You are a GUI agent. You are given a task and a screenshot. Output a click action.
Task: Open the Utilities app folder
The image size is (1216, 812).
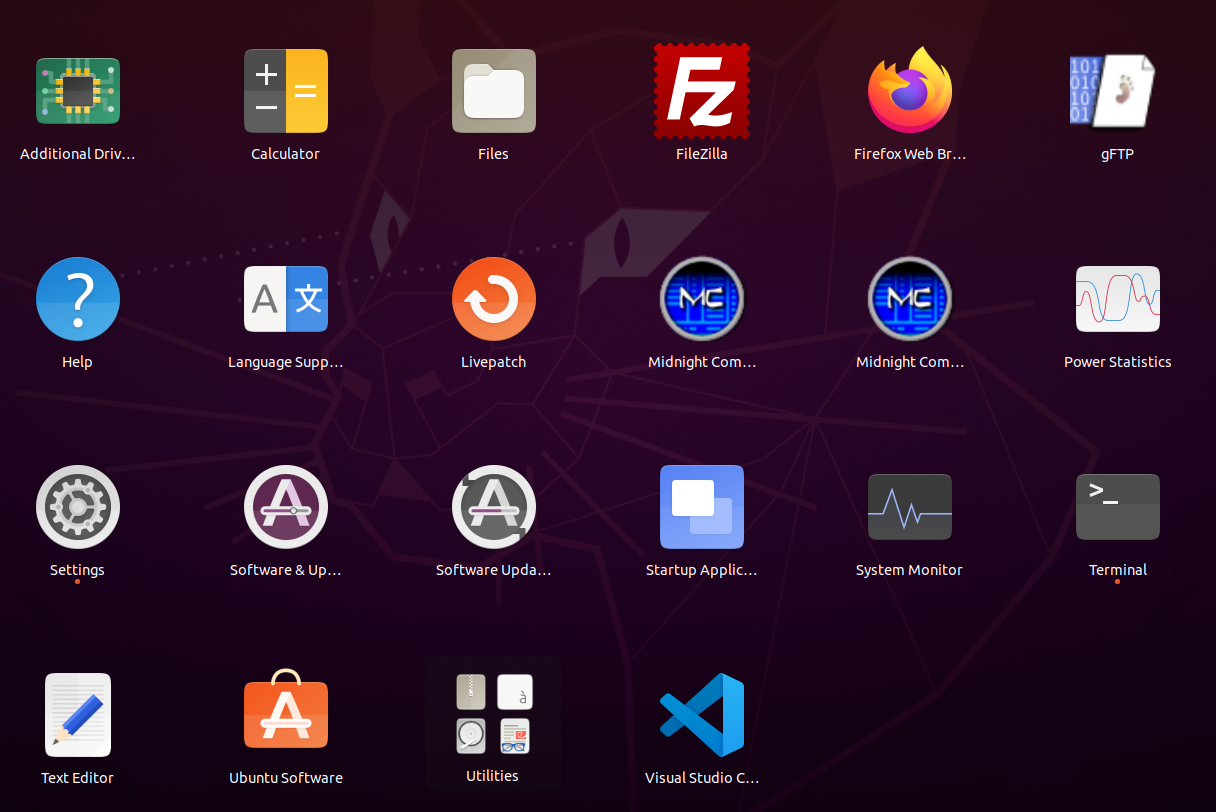(x=493, y=722)
